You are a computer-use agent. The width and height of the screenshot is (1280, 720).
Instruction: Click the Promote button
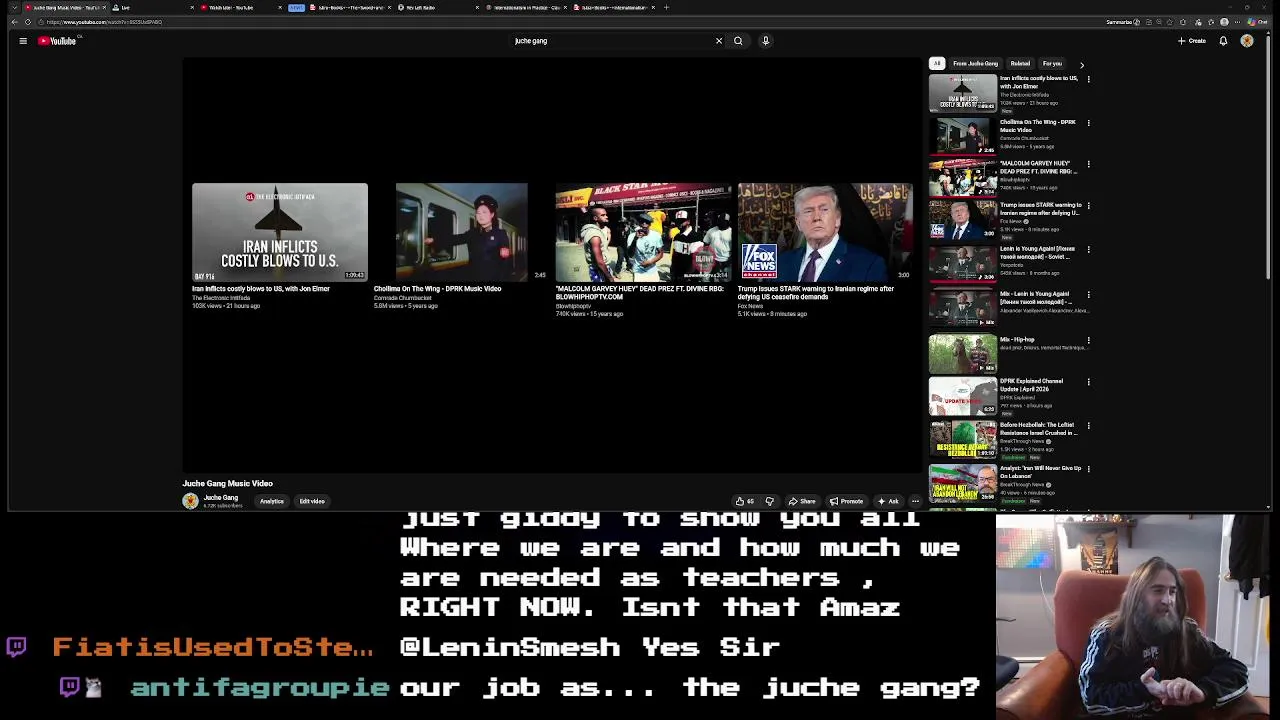(846, 502)
